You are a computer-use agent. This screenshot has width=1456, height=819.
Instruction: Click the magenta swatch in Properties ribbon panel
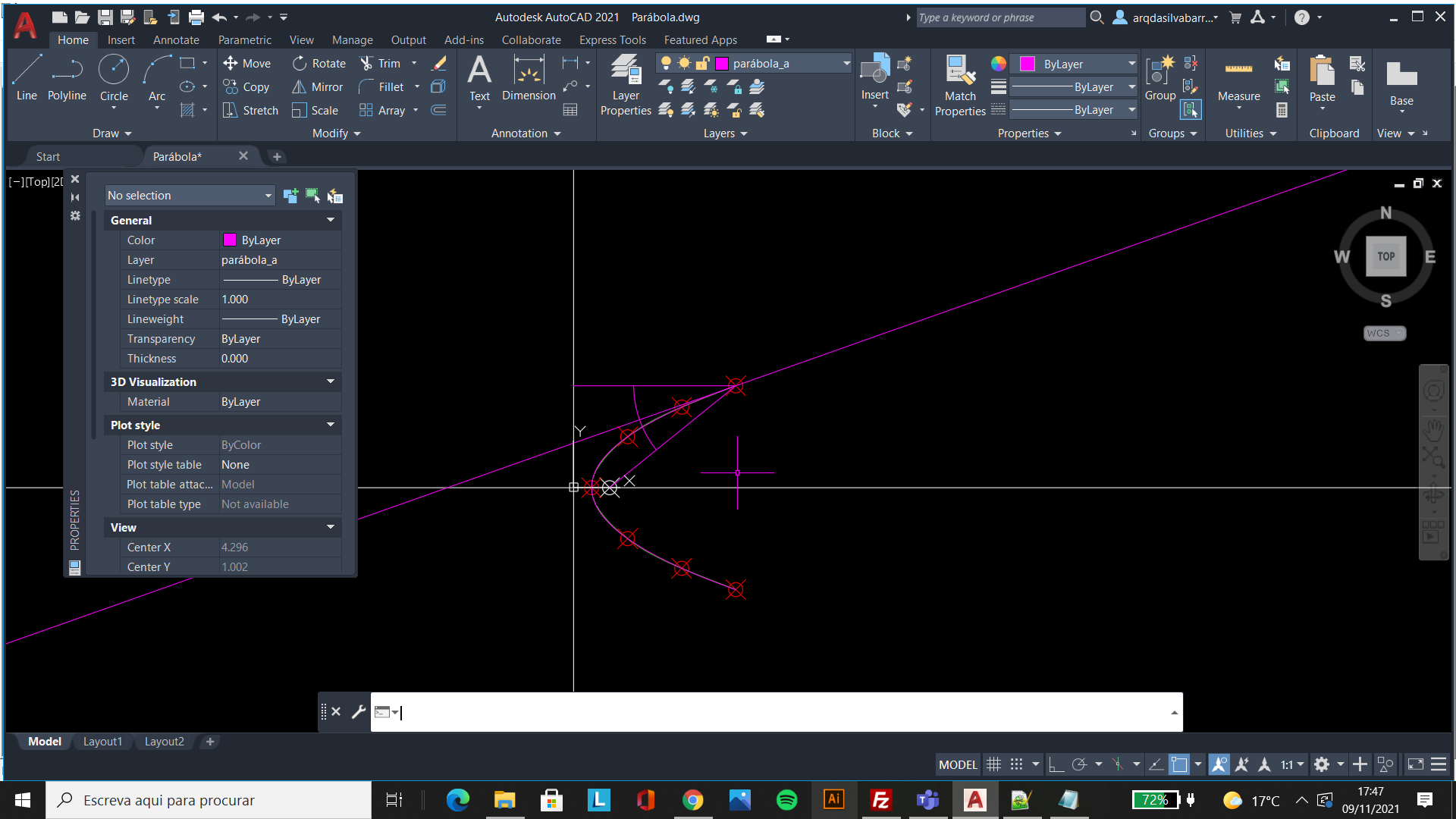point(1028,64)
